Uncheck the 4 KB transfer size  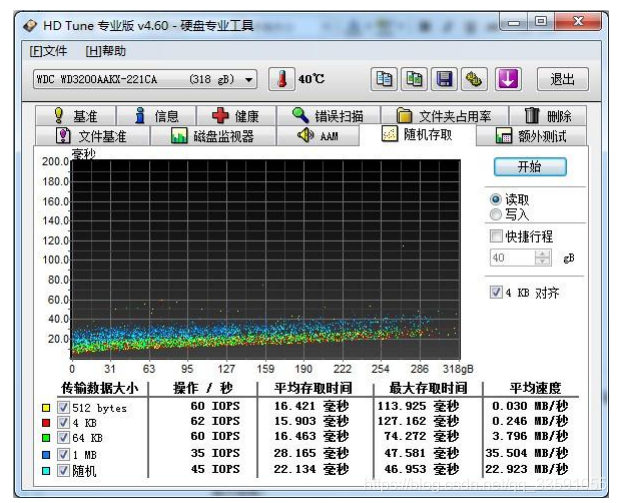[63, 422]
